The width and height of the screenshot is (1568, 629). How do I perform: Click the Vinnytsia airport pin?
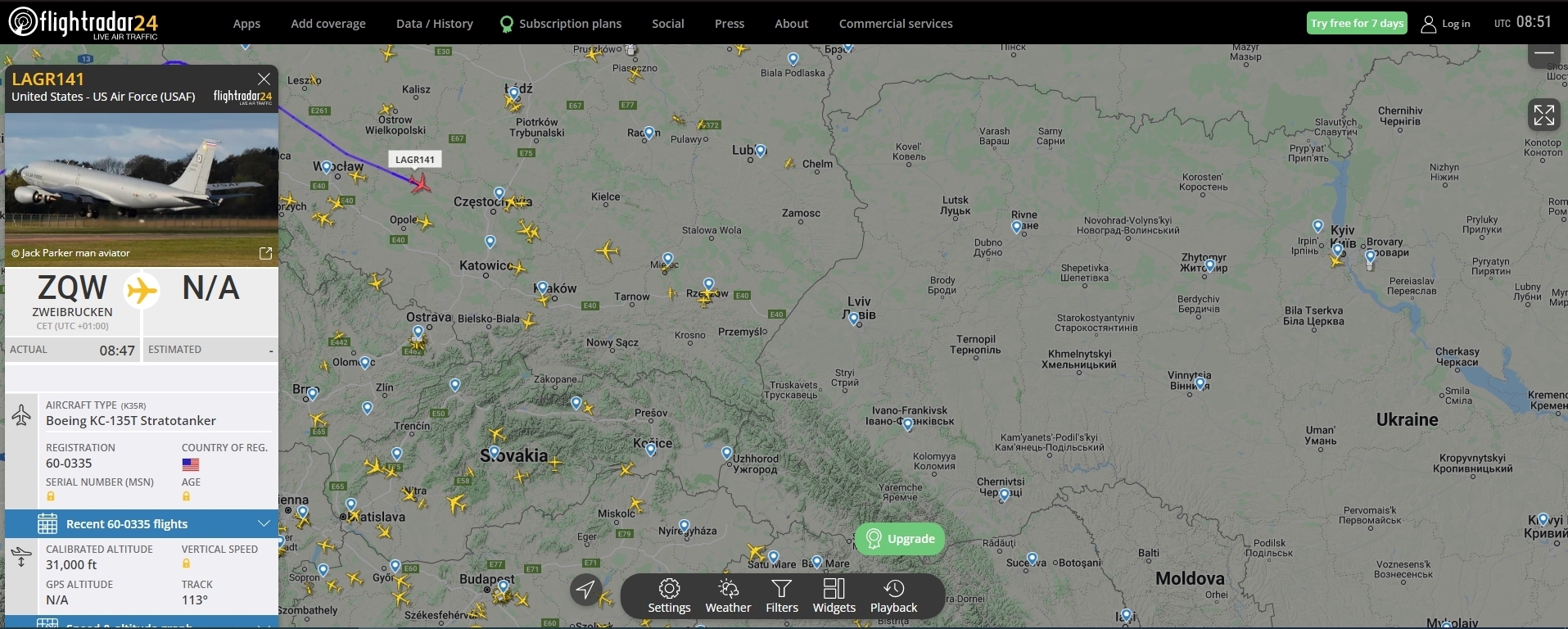1200,382
